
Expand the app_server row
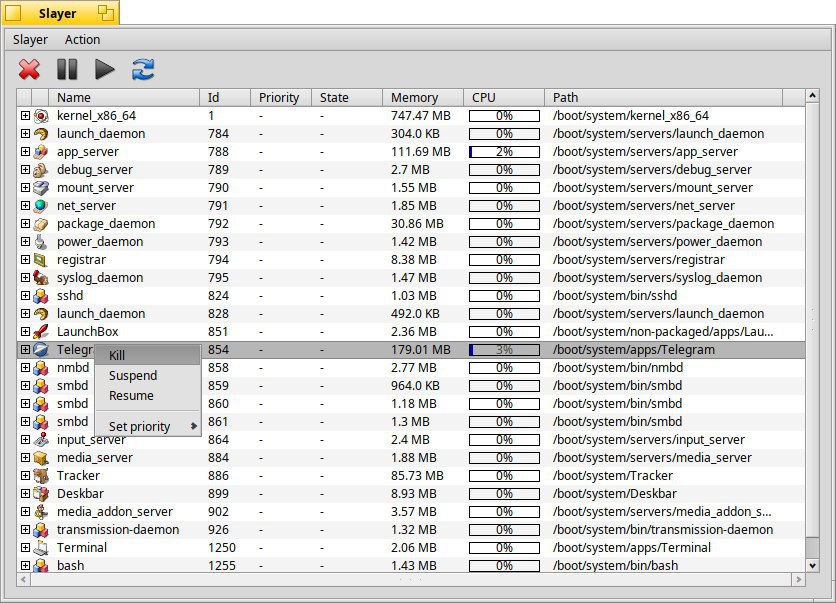pos(25,151)
